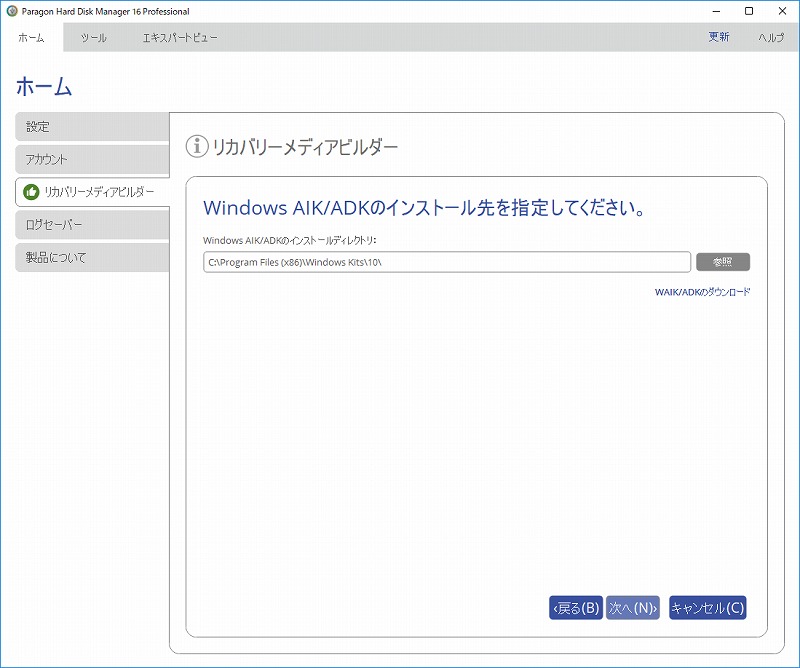
Task: Switch to the ホーム tab
Action: [x=32, y=37]
